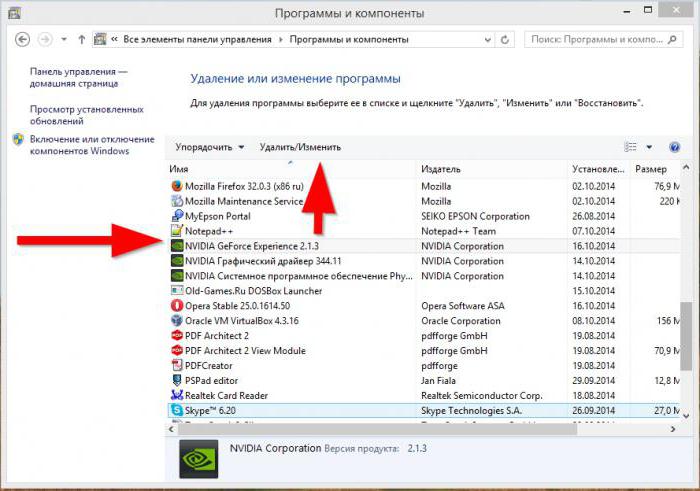The width and height of the screenshot is (700, 491).
Task: Select Oracle VM VirtualBox 4.3.16 icon
Action: (177, 320)
